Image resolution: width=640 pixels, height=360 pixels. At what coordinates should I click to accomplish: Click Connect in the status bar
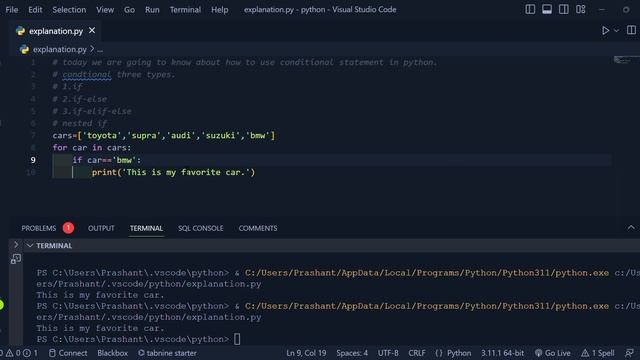(x=68, y=353)
